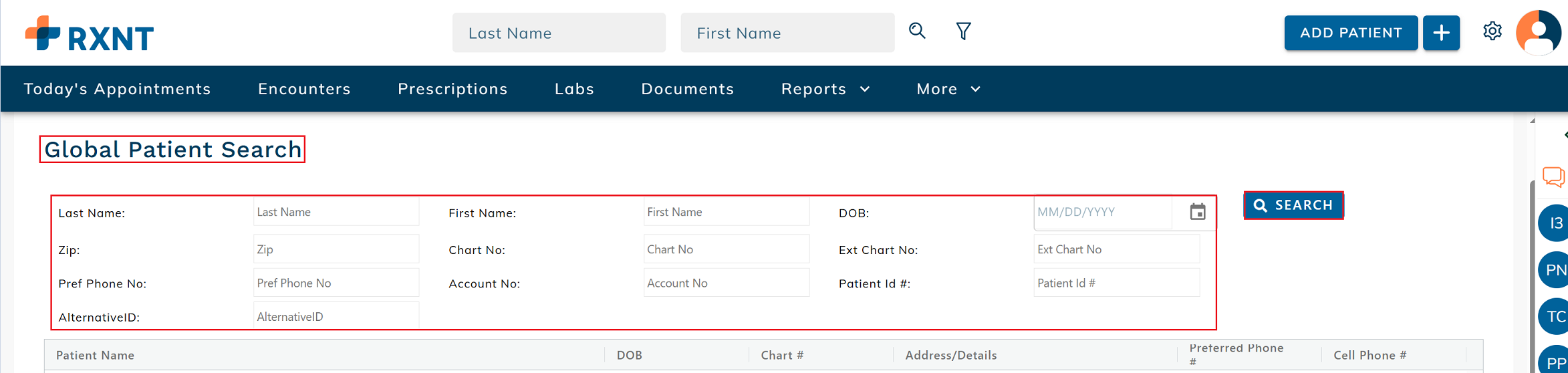Click the blue SEARCH button
1568x373 pixels.
[x=1293, y=205]
